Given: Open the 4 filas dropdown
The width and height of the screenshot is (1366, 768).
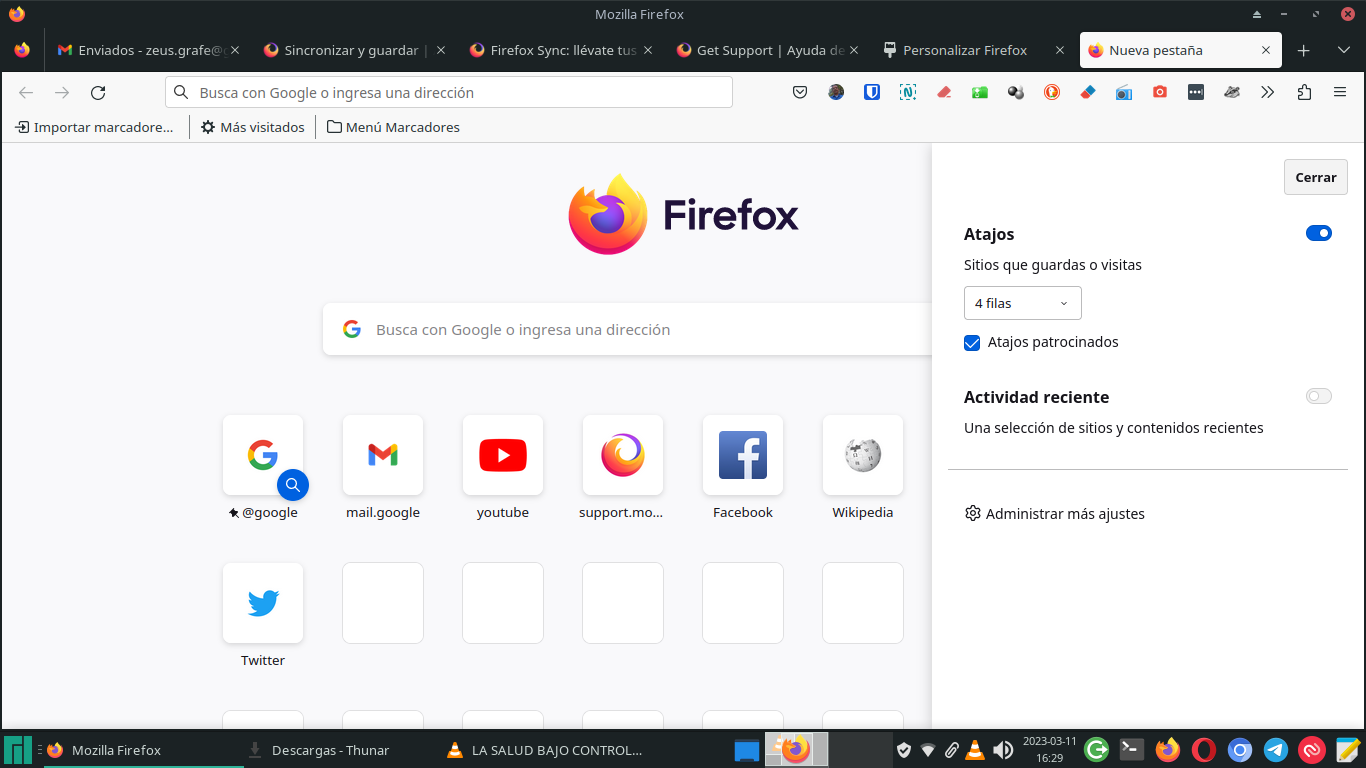Looking at the screenshot, I should click(x=1022, y=303).
